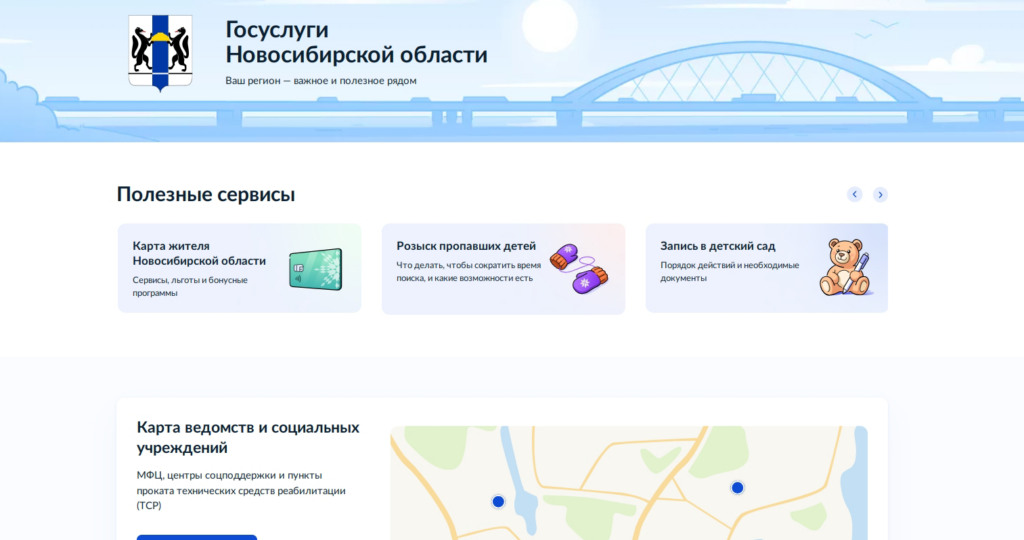Click the green resident card illustration
This screenshot has width=1024, height=540.
316,269
